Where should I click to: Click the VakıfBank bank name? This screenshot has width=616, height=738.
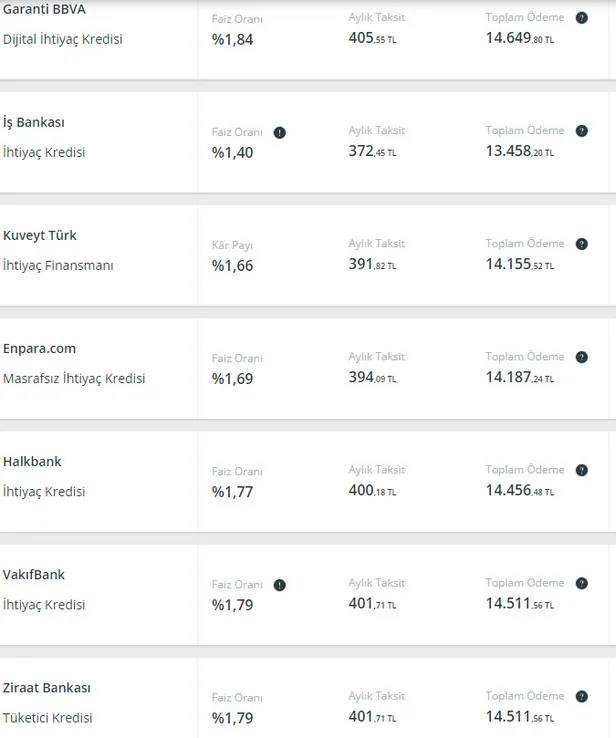(34, 574)
